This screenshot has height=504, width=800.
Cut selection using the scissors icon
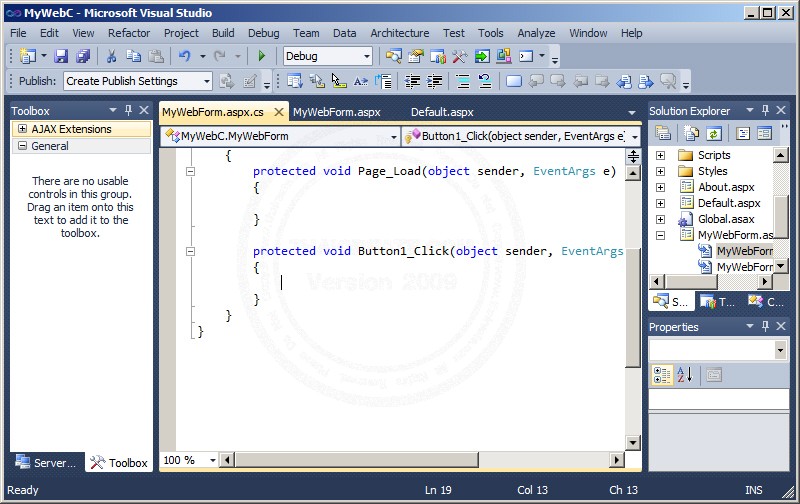point(111,56)
